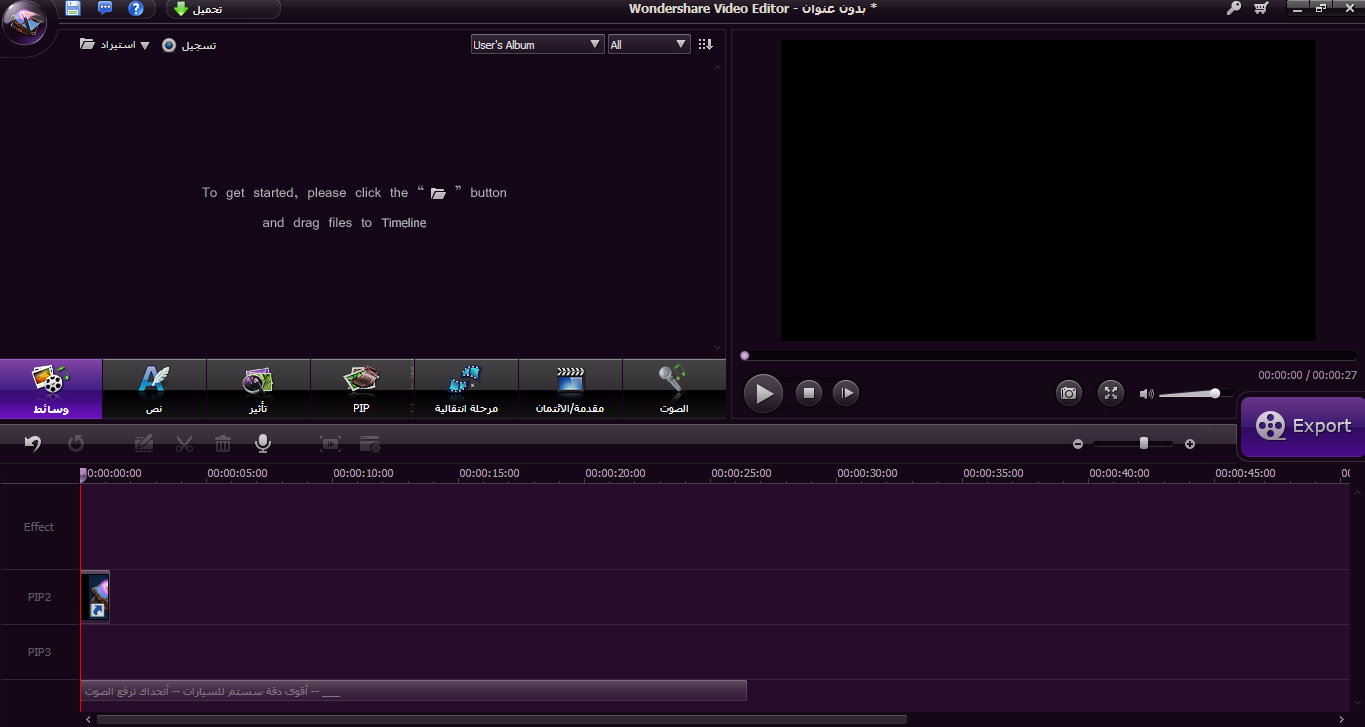Click the استيراد import folder button
This screenshot has height=727, width=1365.
pos(107,45)
